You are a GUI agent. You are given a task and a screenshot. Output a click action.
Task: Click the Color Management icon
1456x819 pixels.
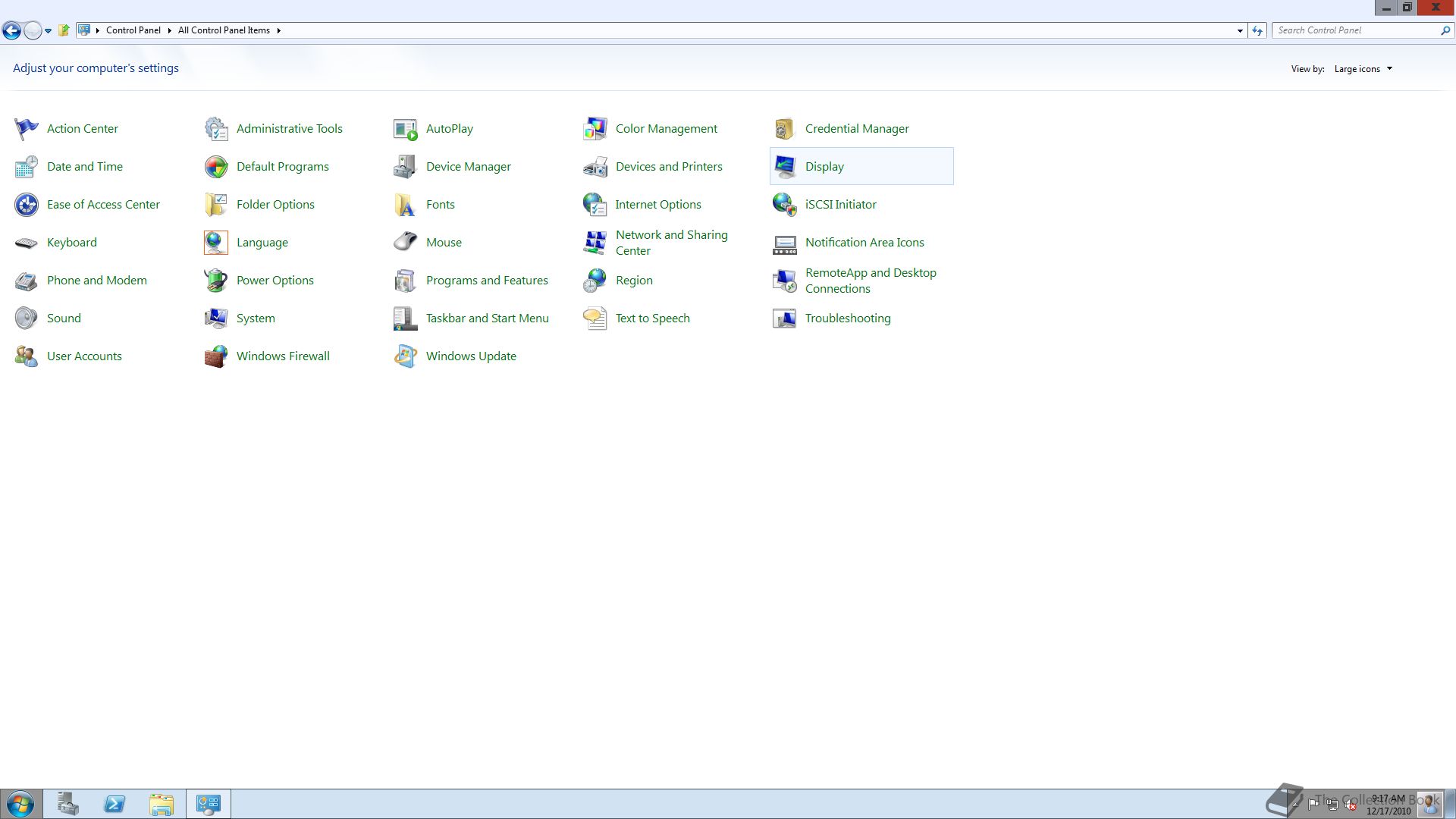tap(595, 129)
